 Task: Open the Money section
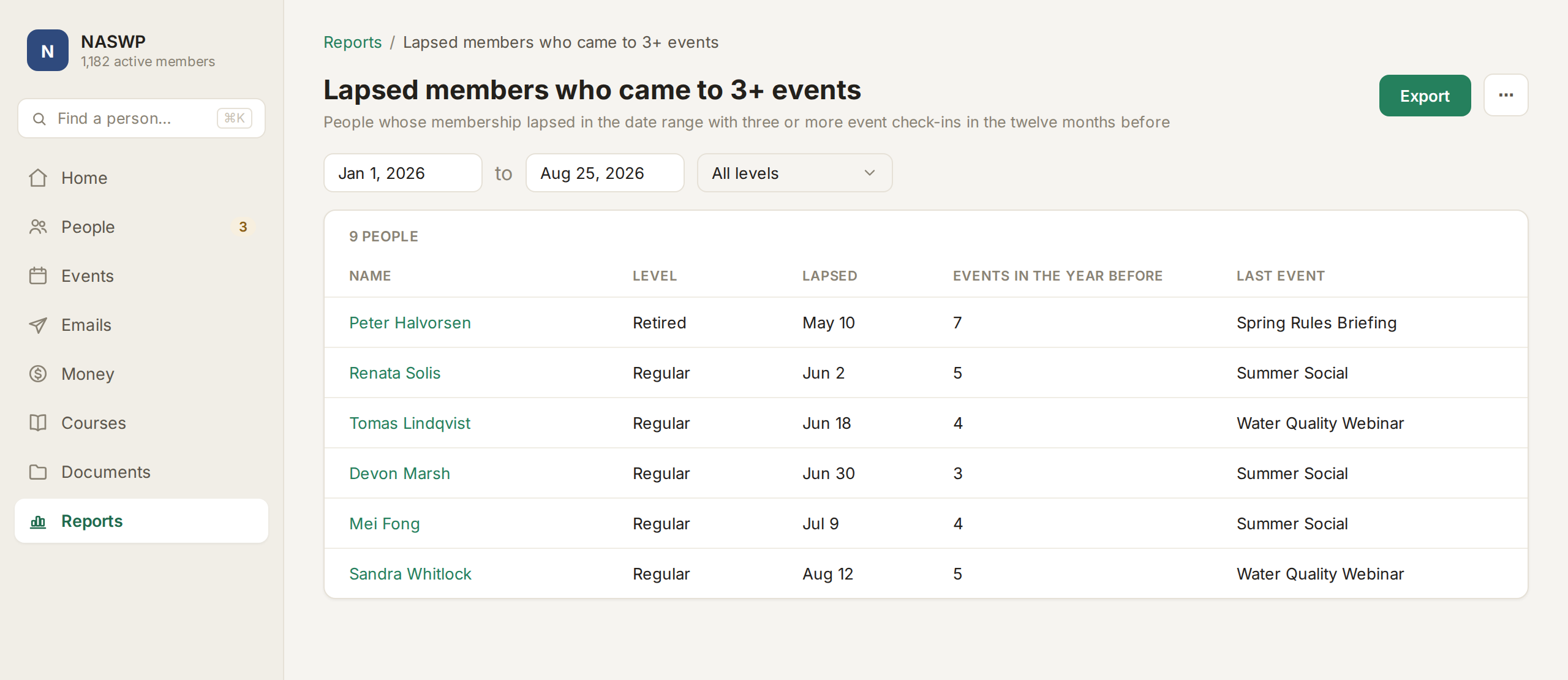(141, 374)
